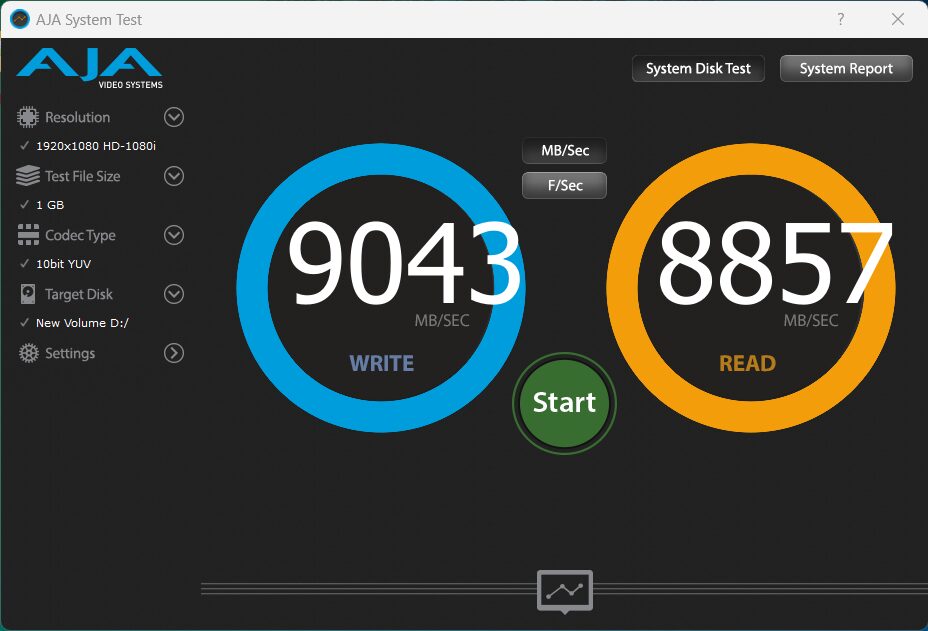
Task: Switch units to MB/Sec
Action: (565, 150)
